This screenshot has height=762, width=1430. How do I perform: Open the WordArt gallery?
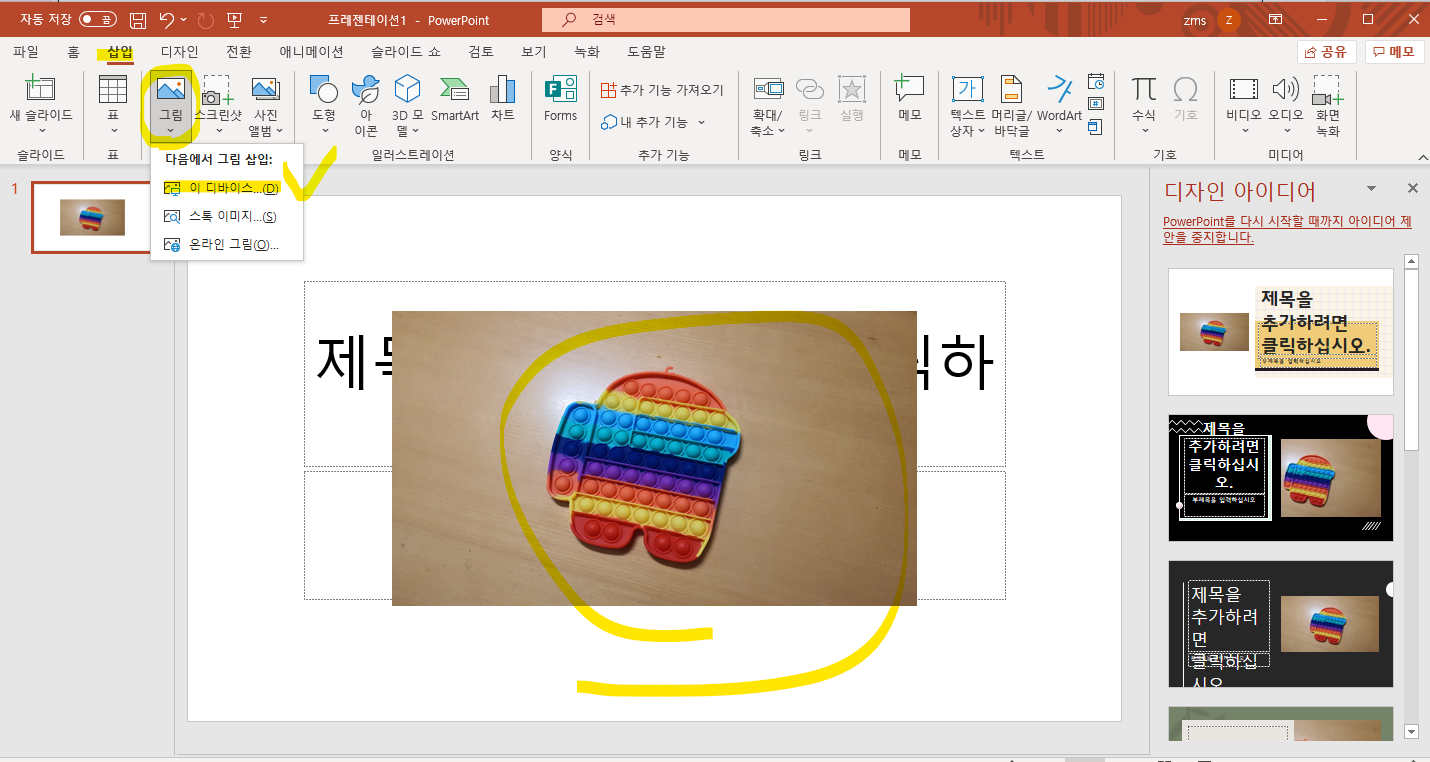point(1060,105)
